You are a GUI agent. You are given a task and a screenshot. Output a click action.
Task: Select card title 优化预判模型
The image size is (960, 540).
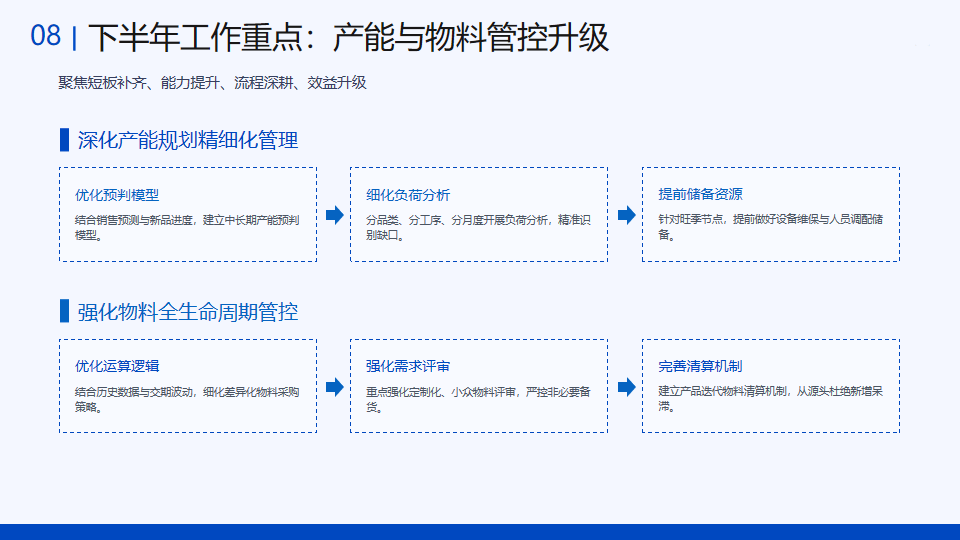click(117, 195)
